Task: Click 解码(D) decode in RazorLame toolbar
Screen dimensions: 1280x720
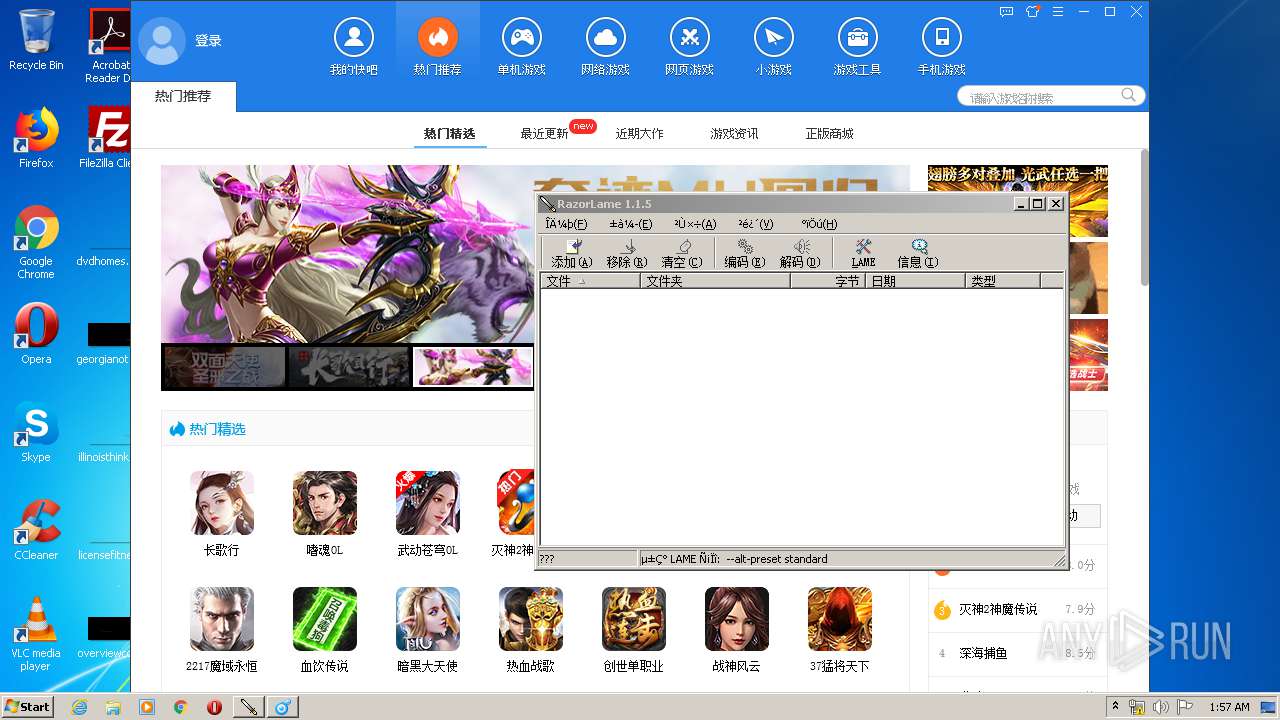Action: (x=800, y=254)
